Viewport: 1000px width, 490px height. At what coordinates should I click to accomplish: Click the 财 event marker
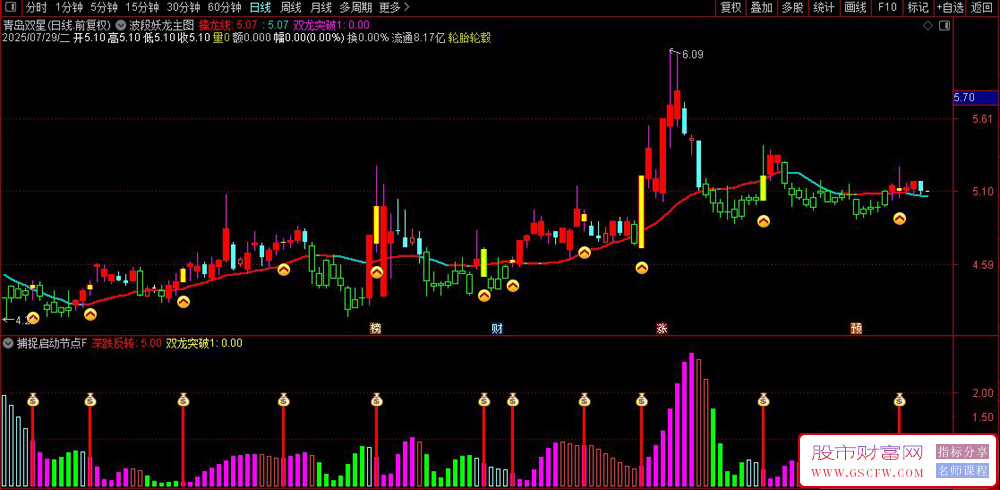coord(497,329)
